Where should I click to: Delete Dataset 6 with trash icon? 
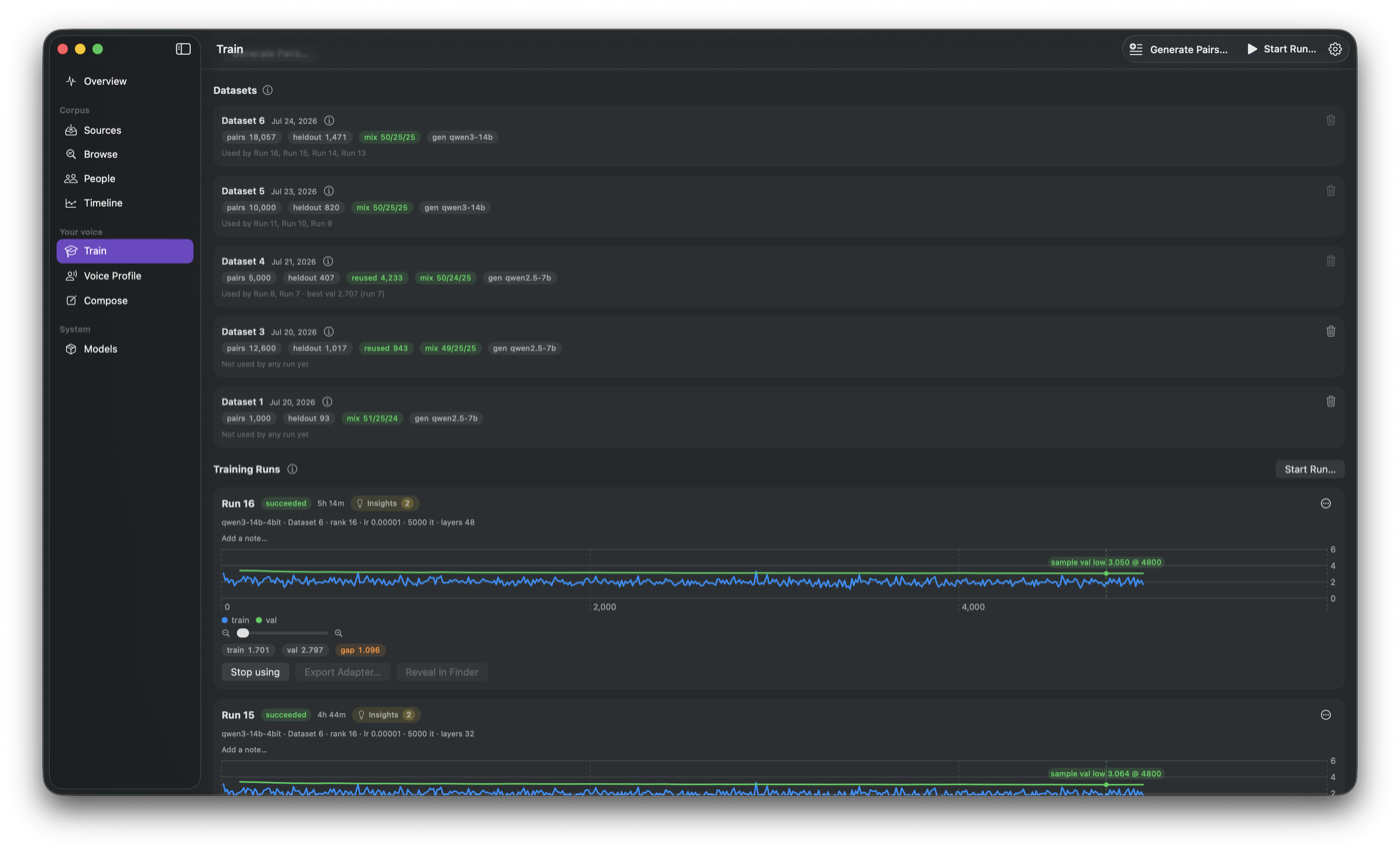1330,120
